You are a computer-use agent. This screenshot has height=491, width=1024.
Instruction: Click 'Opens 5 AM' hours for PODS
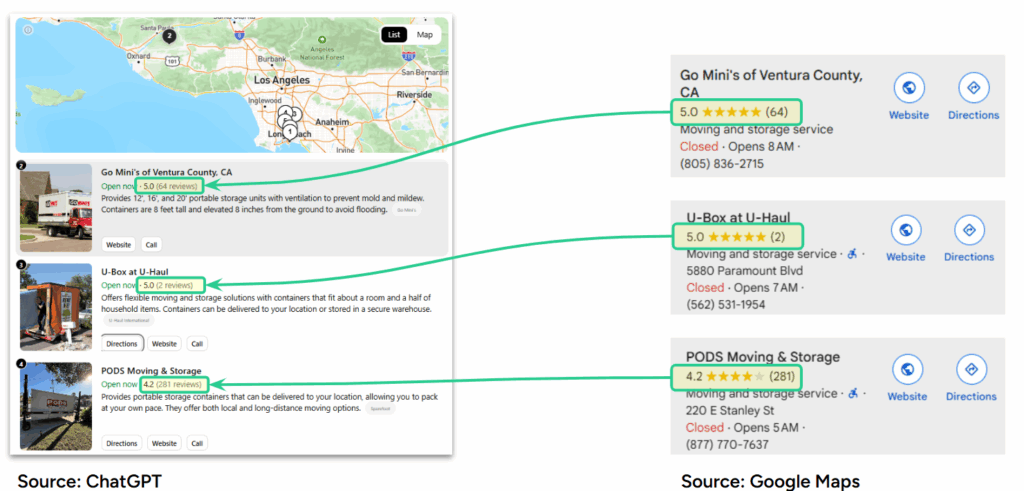[767, 428]
